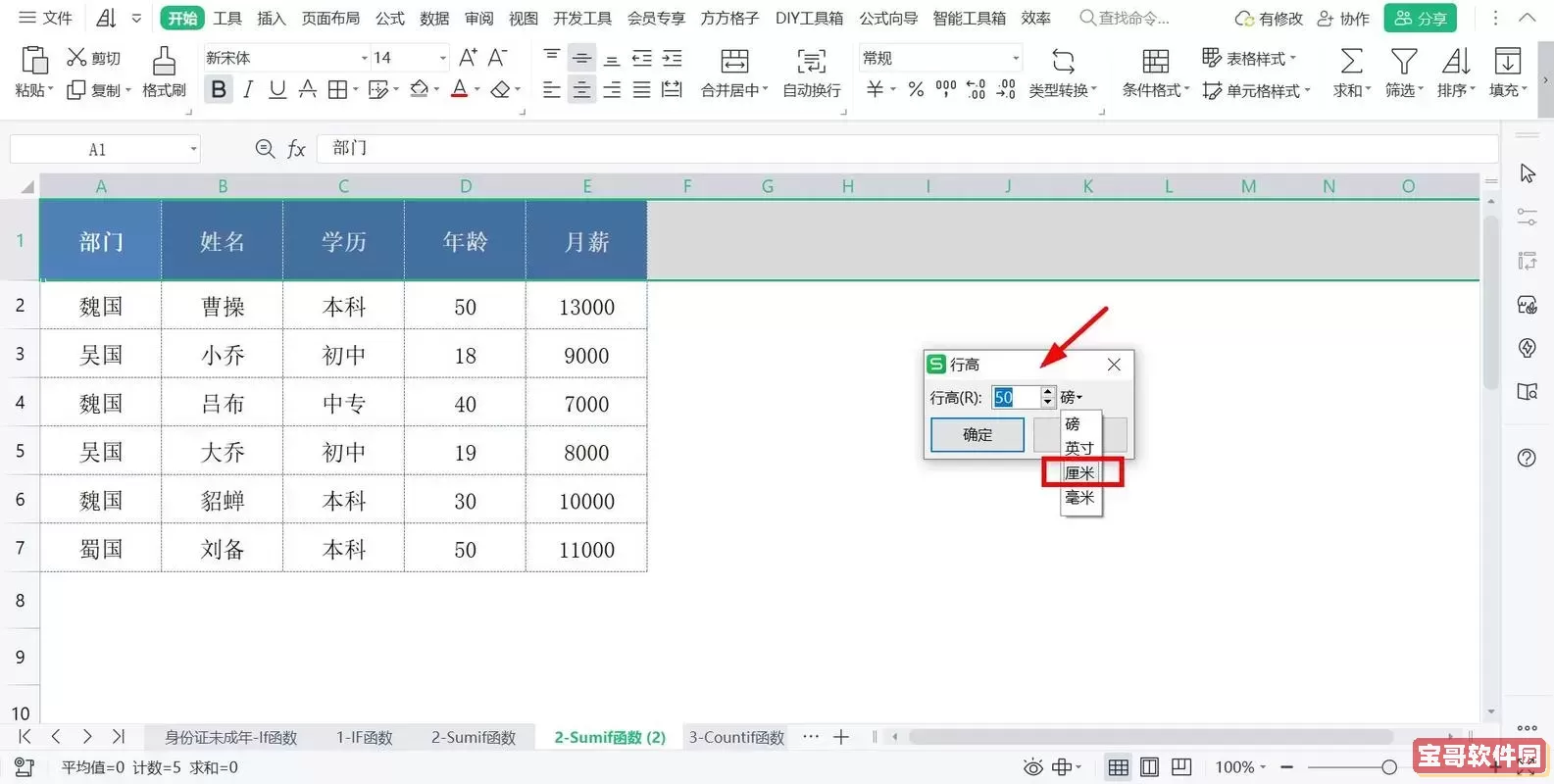Click the column D header
Image resolution: width=1554 pixels, height=784 pixels.
coord(466,186)
